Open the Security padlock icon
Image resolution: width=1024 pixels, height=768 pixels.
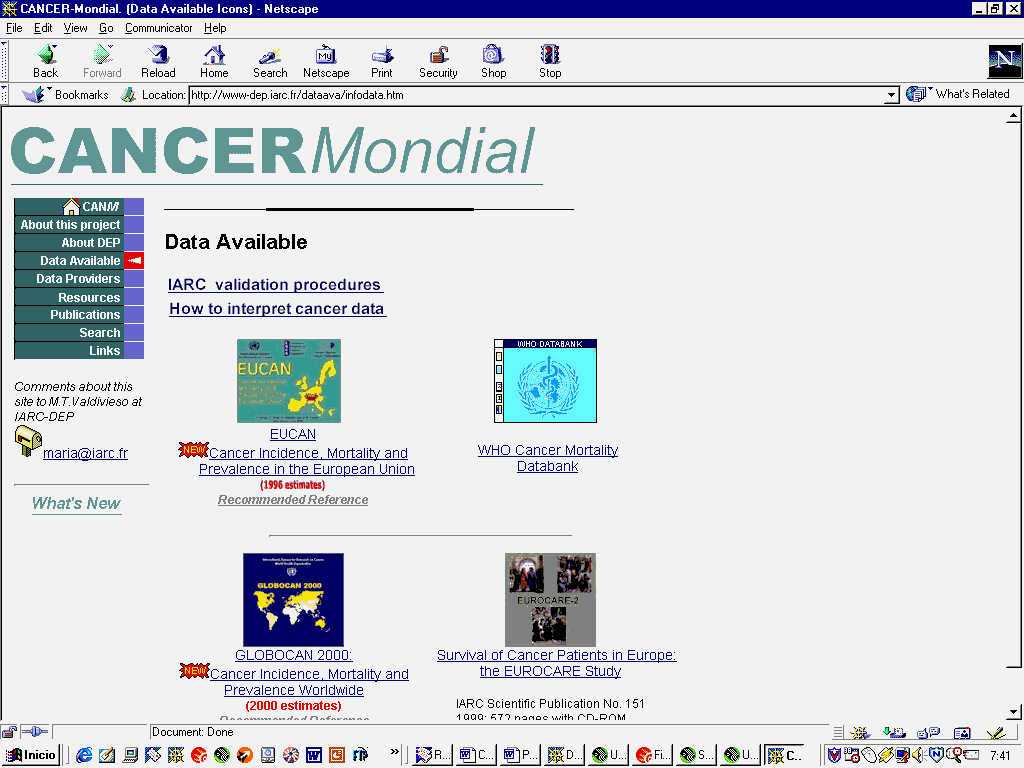click(438, 56)
